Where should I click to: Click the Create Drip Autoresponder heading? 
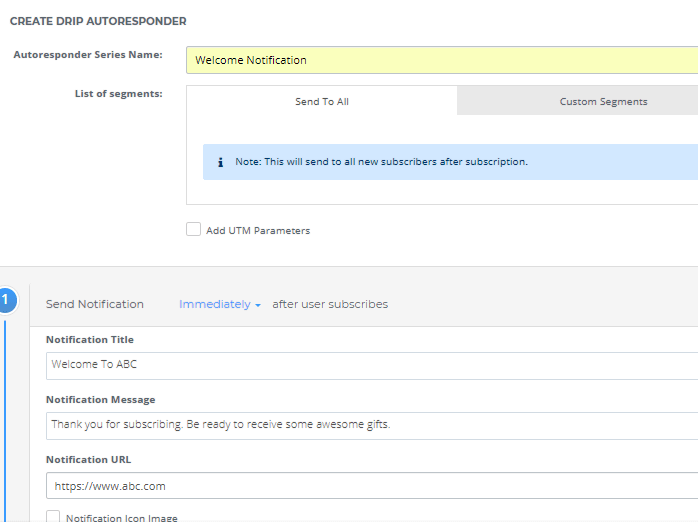point(98,21)
